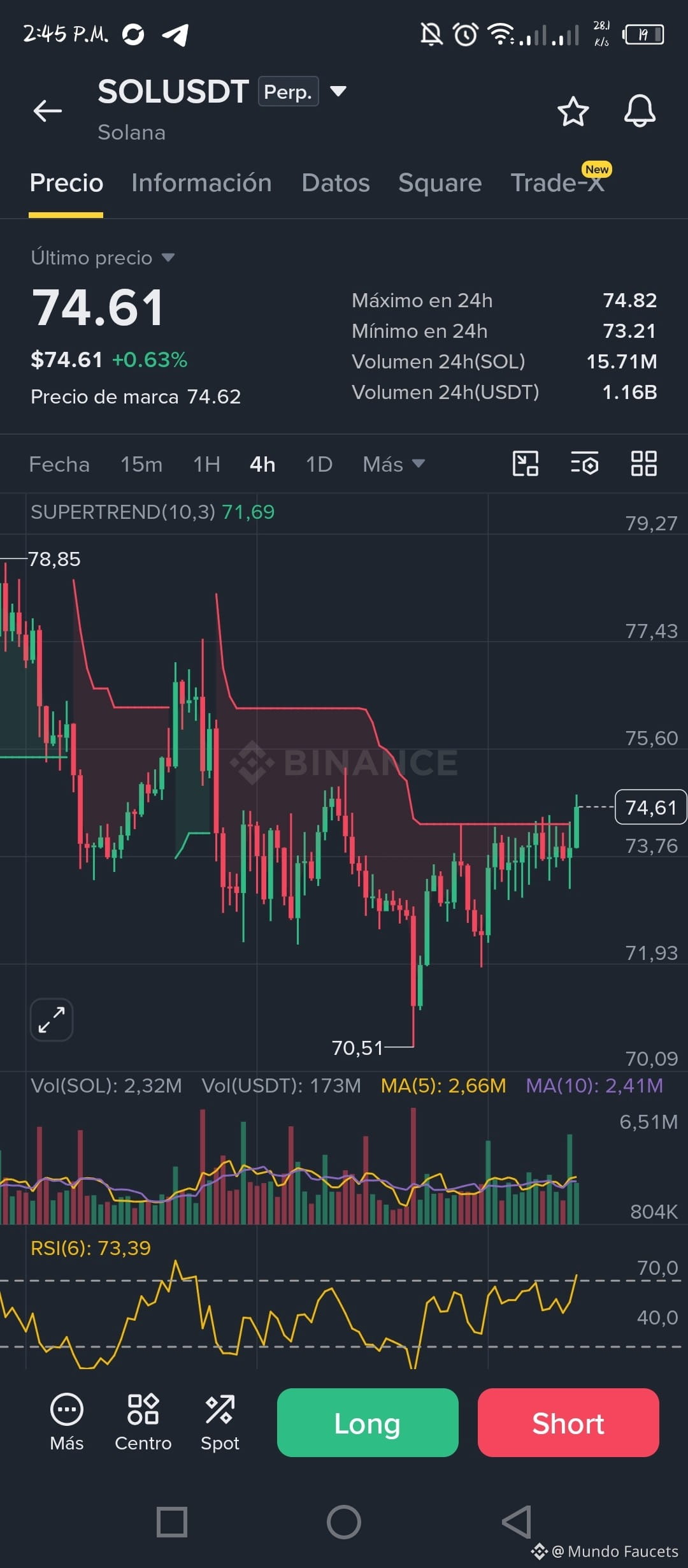Select 4h timeframe
This screenshot has width=688, height=1568.
(262, 464)
